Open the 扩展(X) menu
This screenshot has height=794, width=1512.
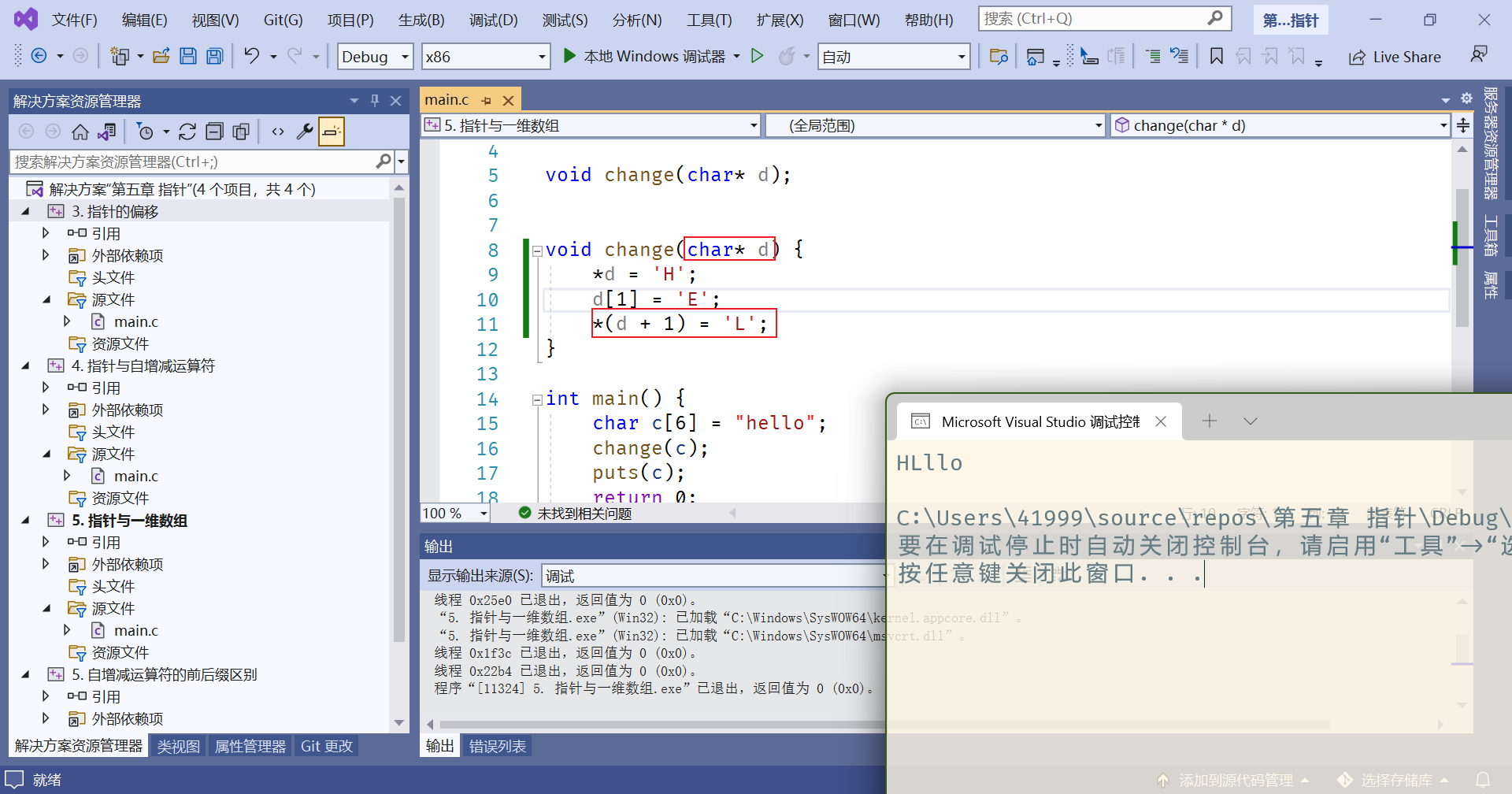(x=780, y=20)
